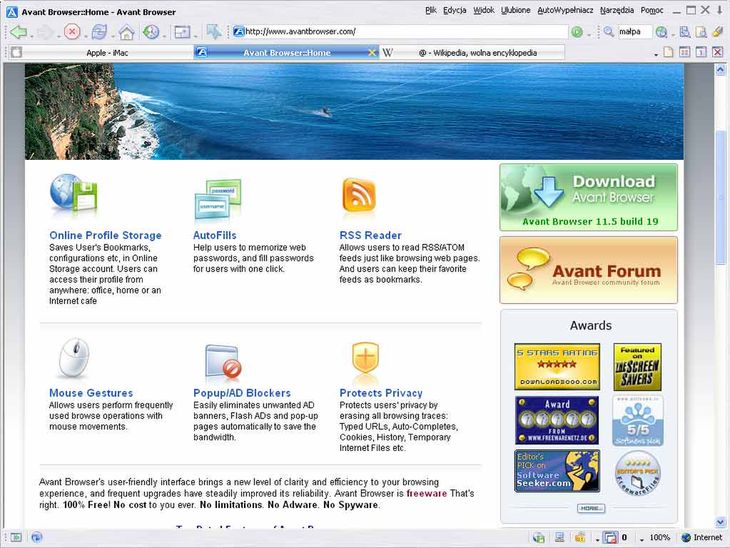Click the freeware link in the paragraph

(x=426, y=493)
